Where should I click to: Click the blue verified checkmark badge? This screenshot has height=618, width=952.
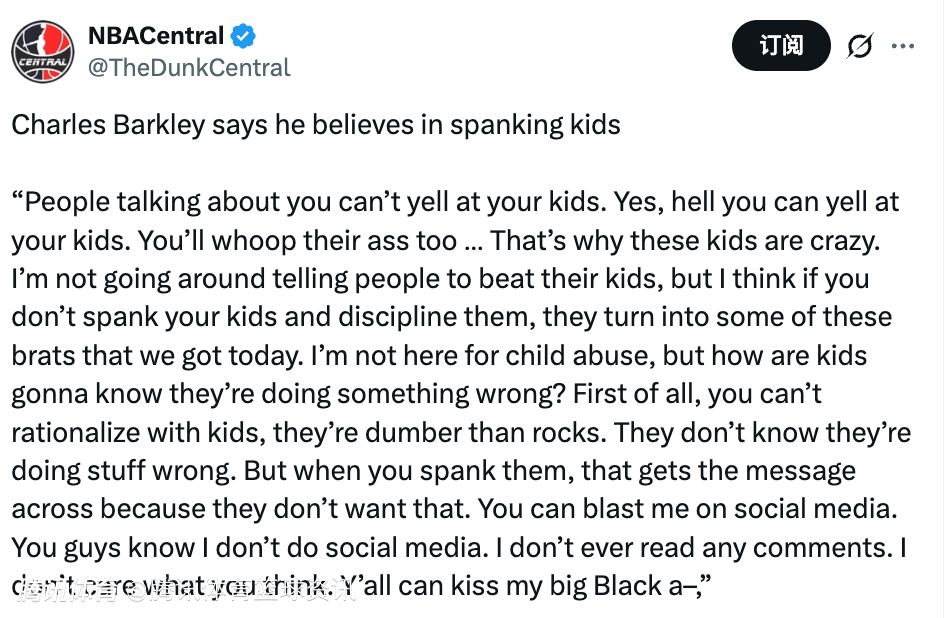pyautogui.click(x=243, y=37)
